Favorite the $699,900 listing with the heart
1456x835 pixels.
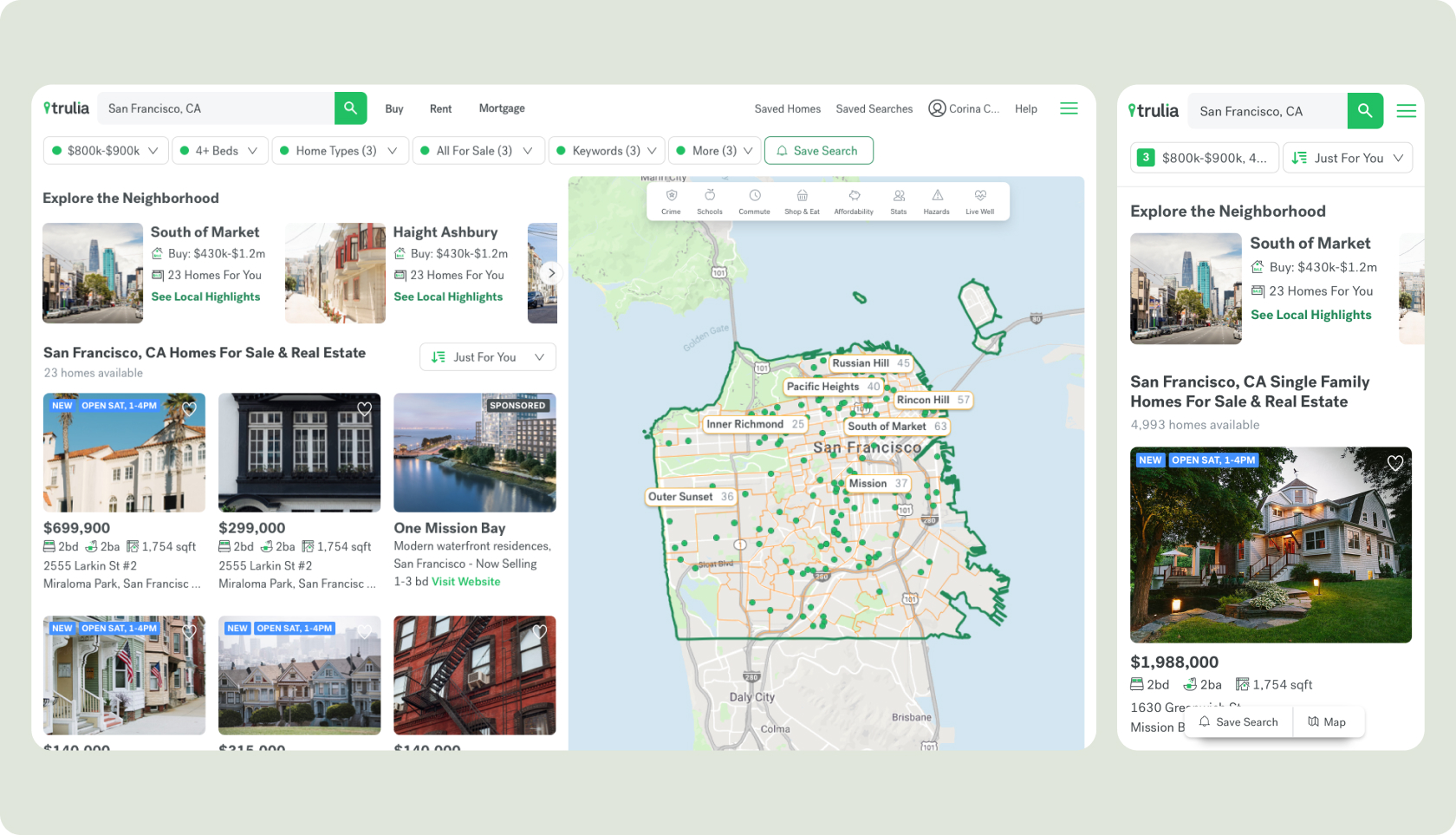(x=190, y=408)
